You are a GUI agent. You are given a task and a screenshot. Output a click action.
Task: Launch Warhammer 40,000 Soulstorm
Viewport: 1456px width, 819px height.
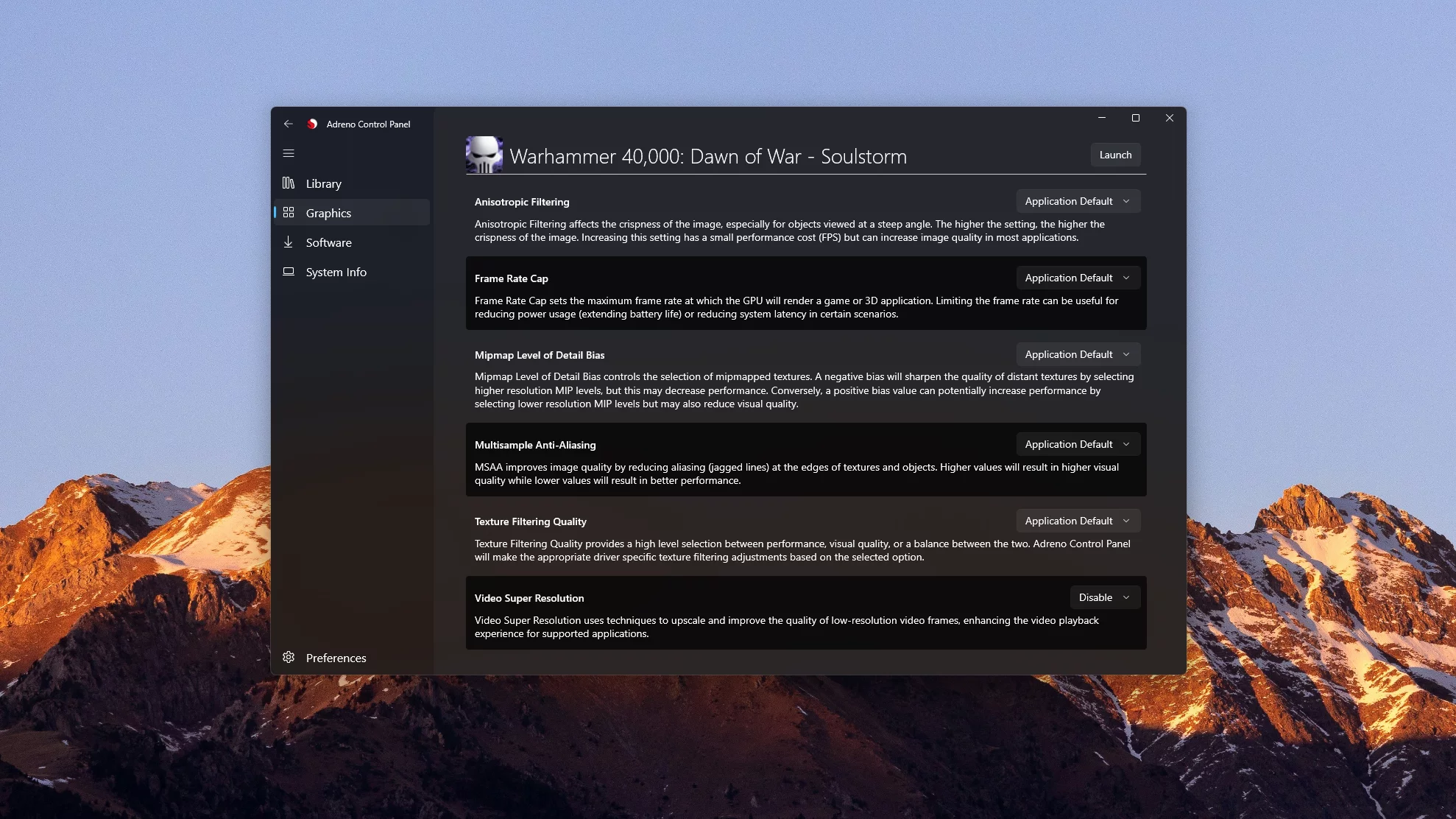1115,155
